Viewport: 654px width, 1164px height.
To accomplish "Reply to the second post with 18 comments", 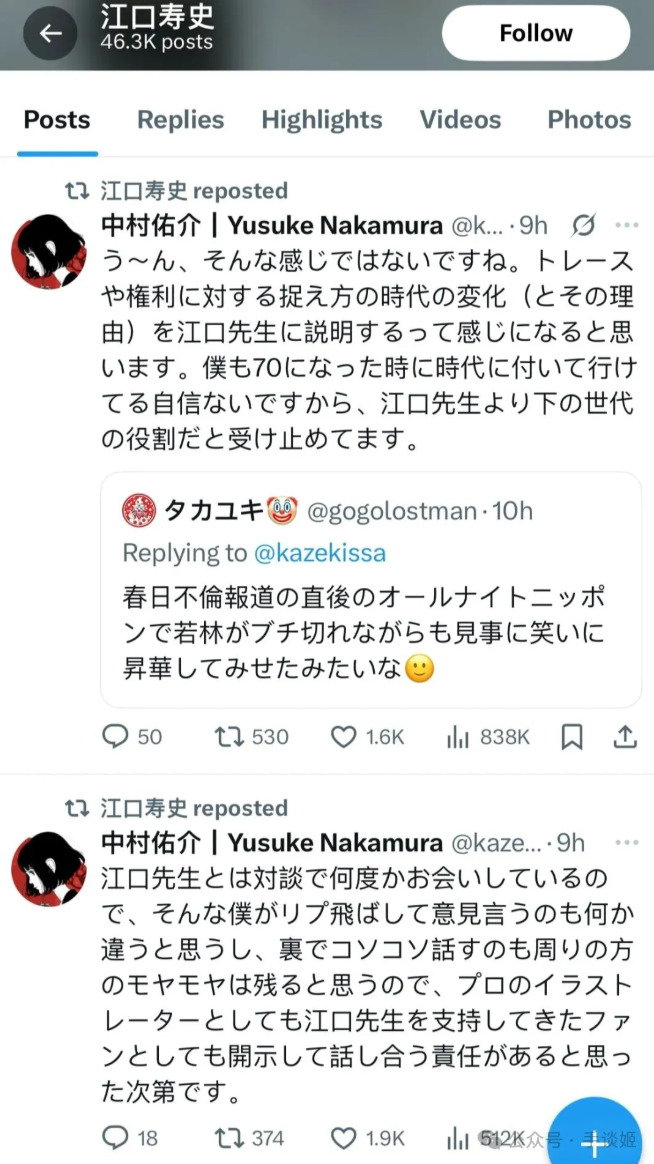I will click(117, 1138).
